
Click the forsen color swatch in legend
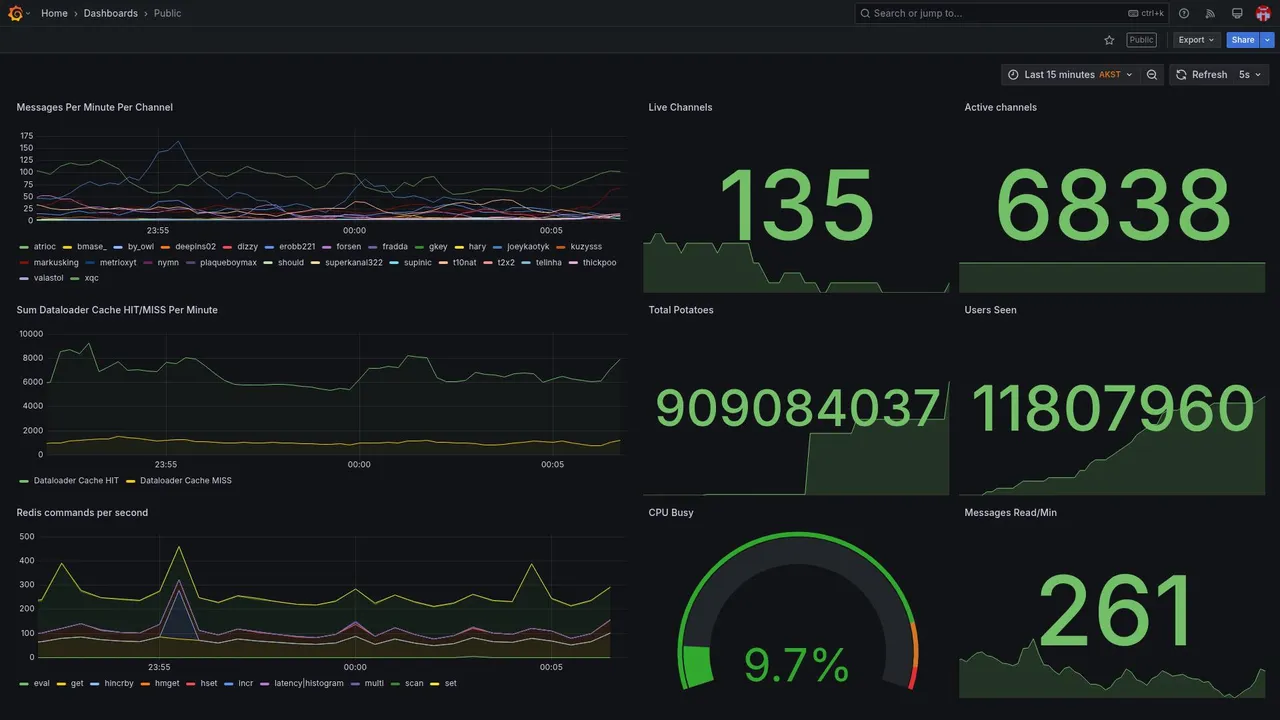(x=327, y=247)
